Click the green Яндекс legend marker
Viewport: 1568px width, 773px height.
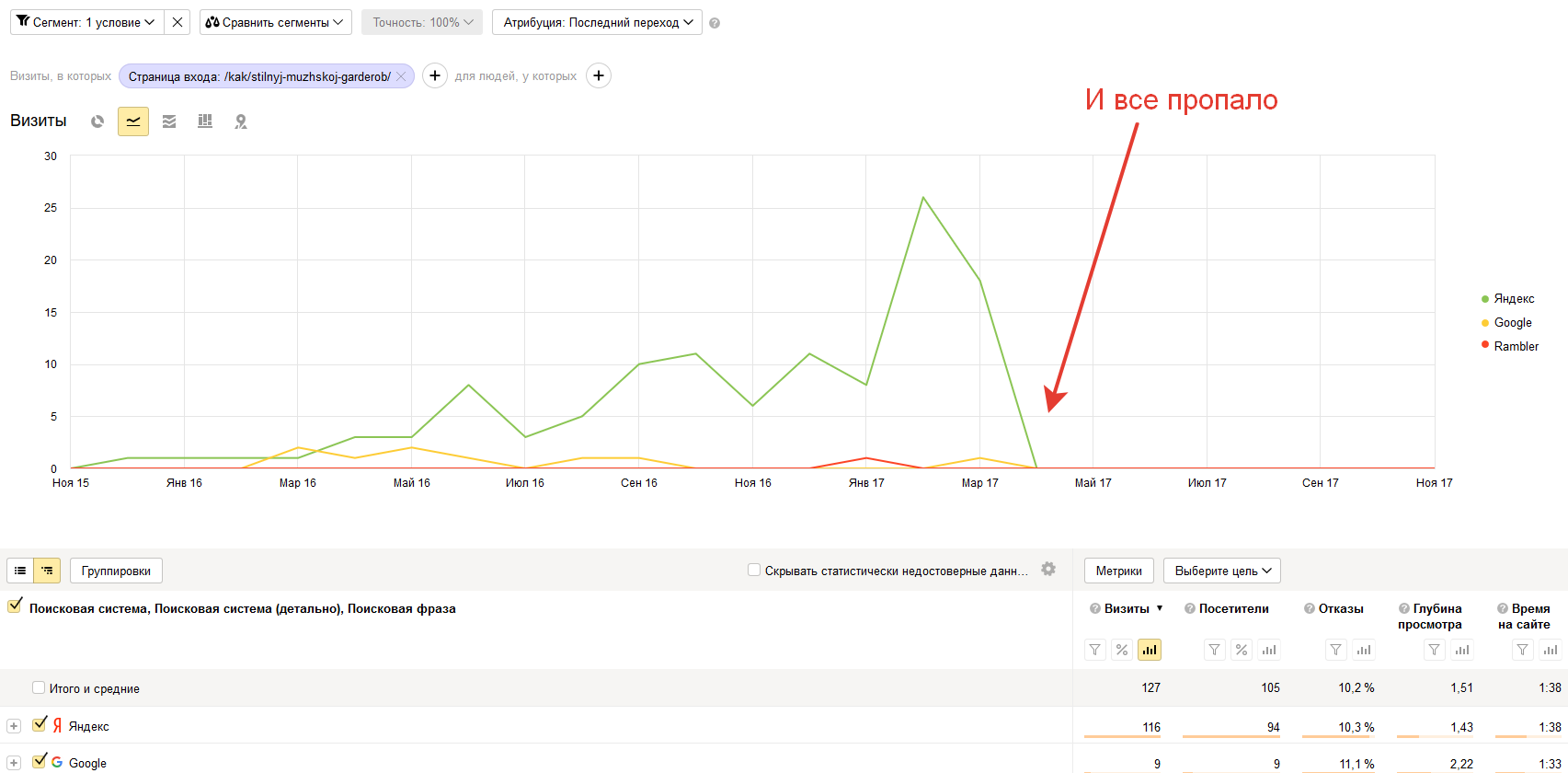[1485, 299]
